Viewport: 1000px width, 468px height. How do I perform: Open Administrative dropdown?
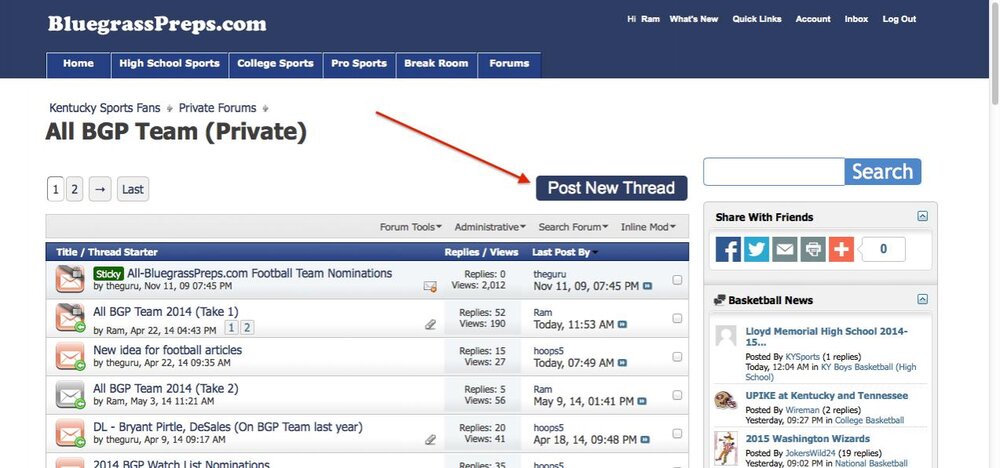tap(490, 227)
